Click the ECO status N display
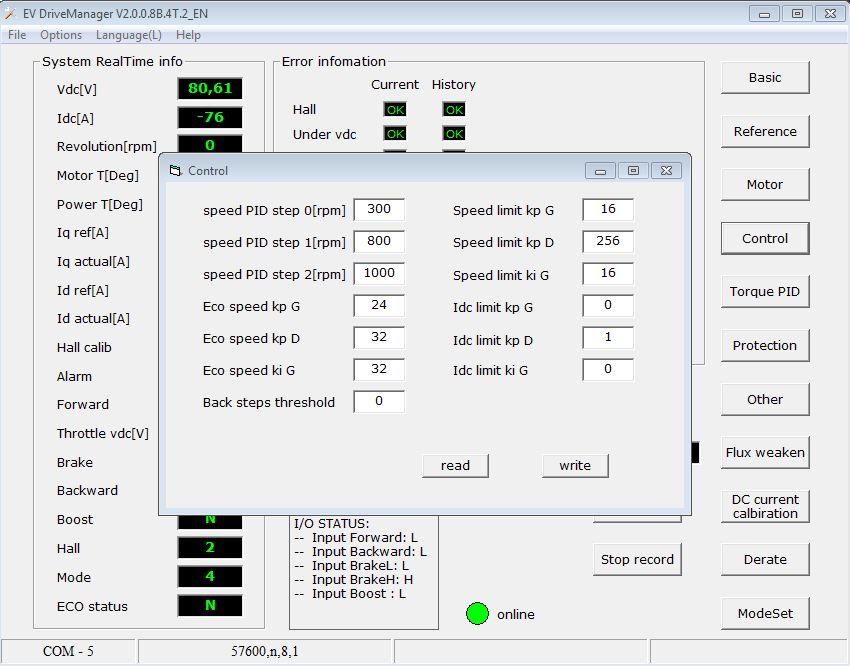This screenshot has width=850, height=666. click(x=210, y=605)
